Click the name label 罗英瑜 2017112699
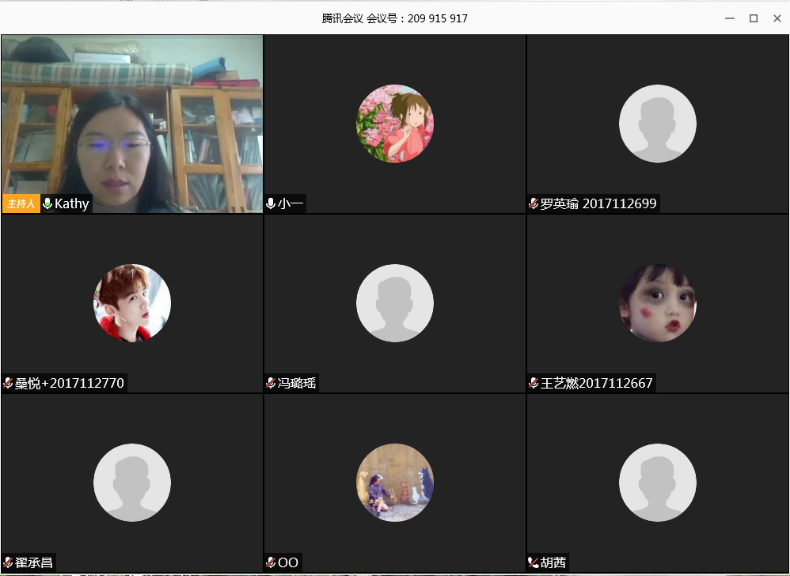Screen dimensions: 790x576 (598, 204)
